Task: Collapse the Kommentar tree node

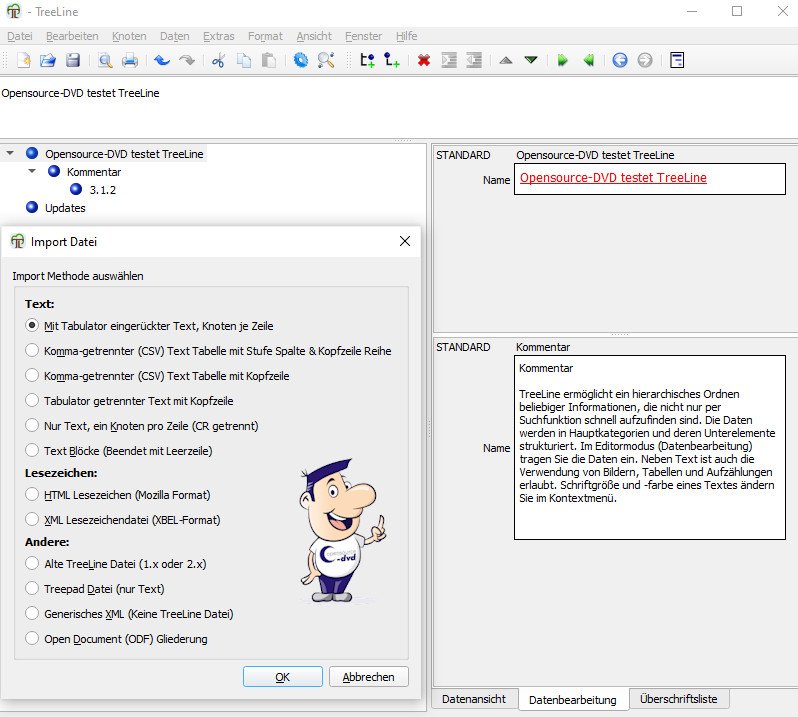Action: tap(32, 172)
